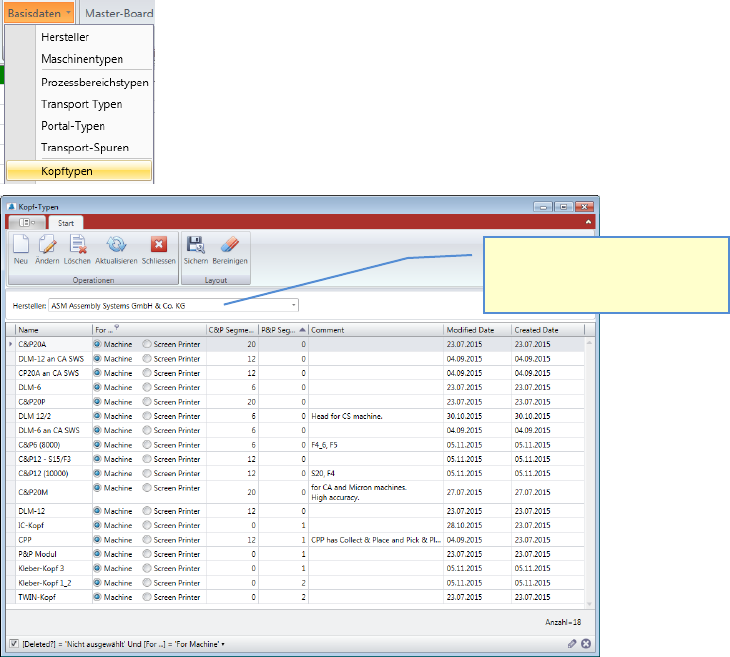This screenshot has height=657, width=730.
Task: Select Screen Printer for DLM-6 row
Action: [147, 387]
